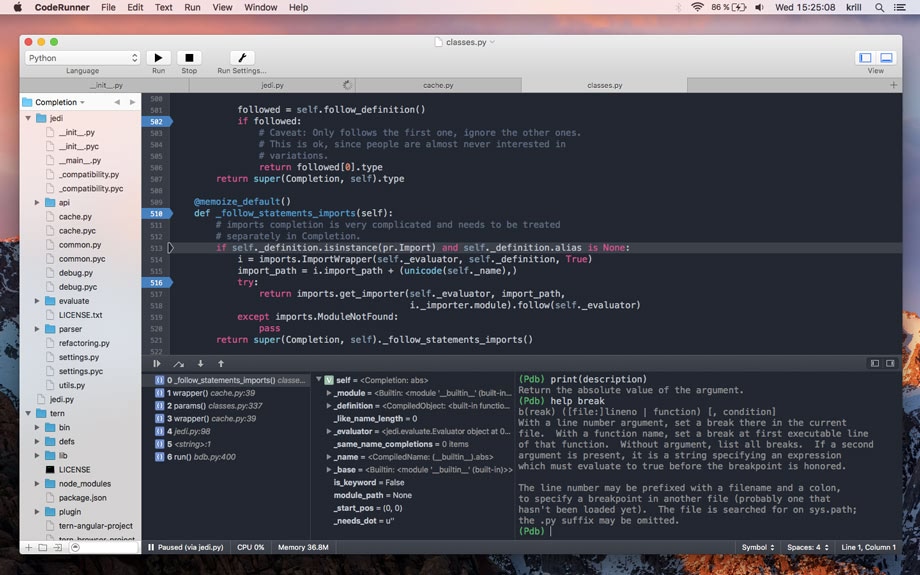Click the pause icon in status bar
920x575 pixels.
click(151, 547)
